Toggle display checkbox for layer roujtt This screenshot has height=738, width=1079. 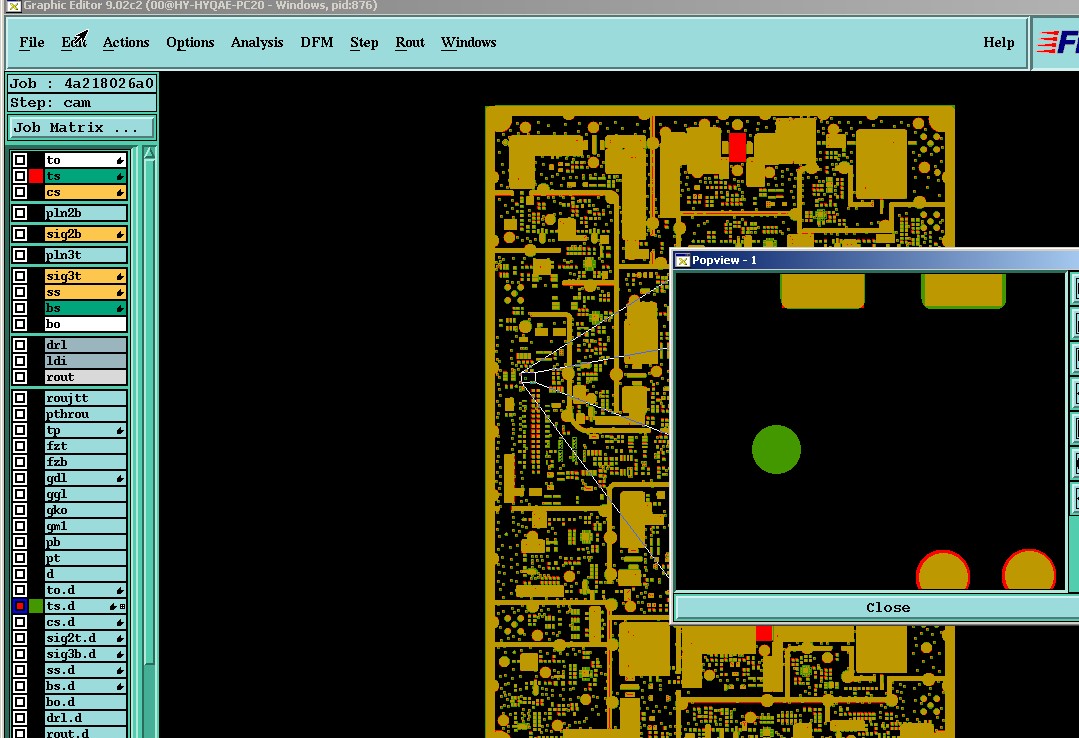point(20,398)
